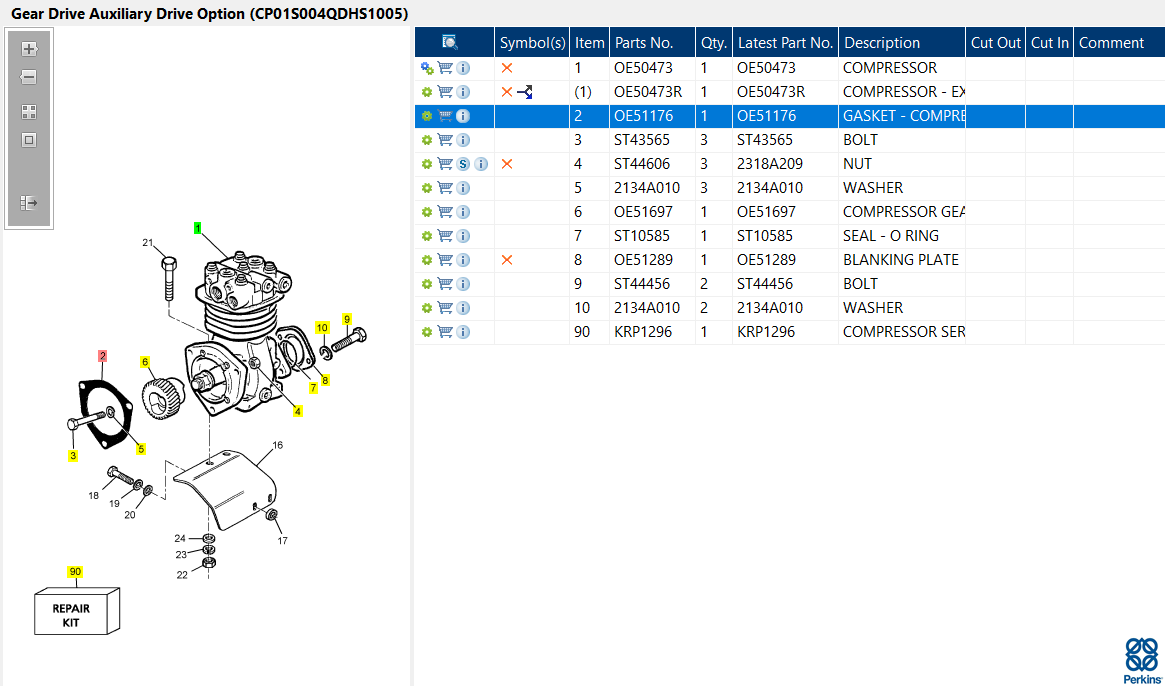Select the BLANKING PLATE description cell
This screenshot has width=1165, height=686.
901,259
